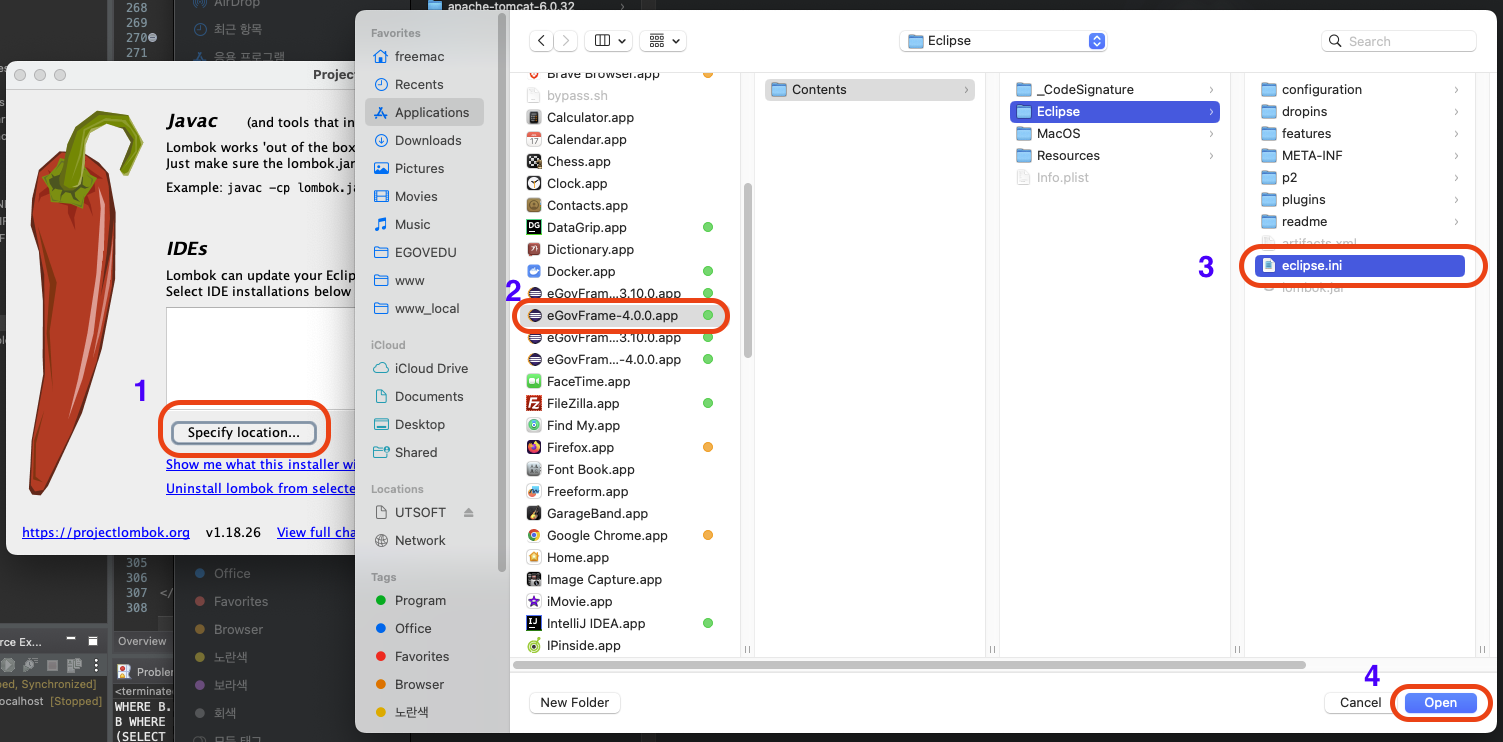Image resolution: width=1503 pixels, height=742 pixels.
Task: Go back in the file dialog
Action: coord(541,41)
